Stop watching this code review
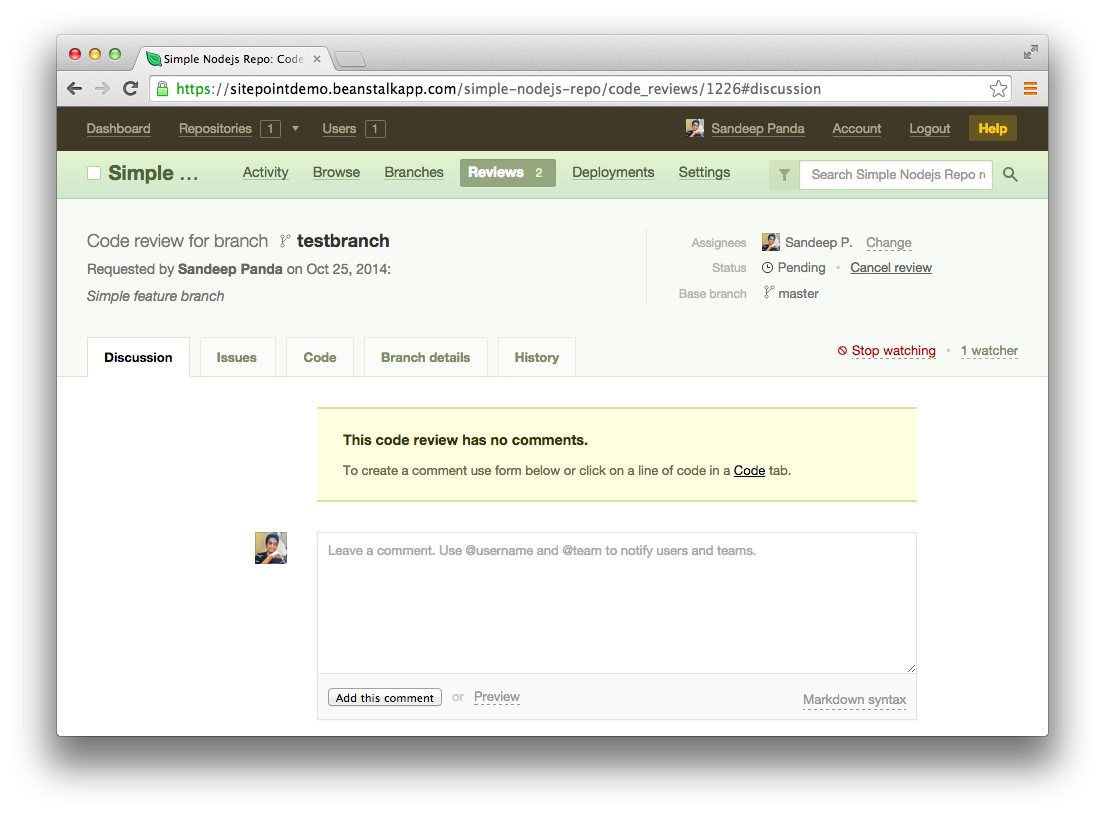The width and height of the screenshot is (1105, 815). [x=893, y=351]
